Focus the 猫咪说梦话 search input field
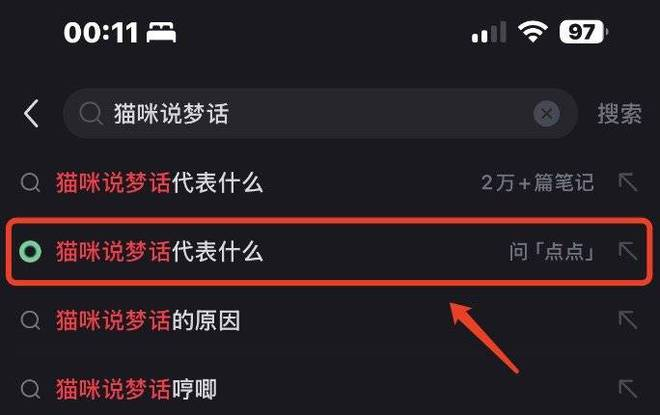Viewport: 660px width, 415px height. [320, 113]
